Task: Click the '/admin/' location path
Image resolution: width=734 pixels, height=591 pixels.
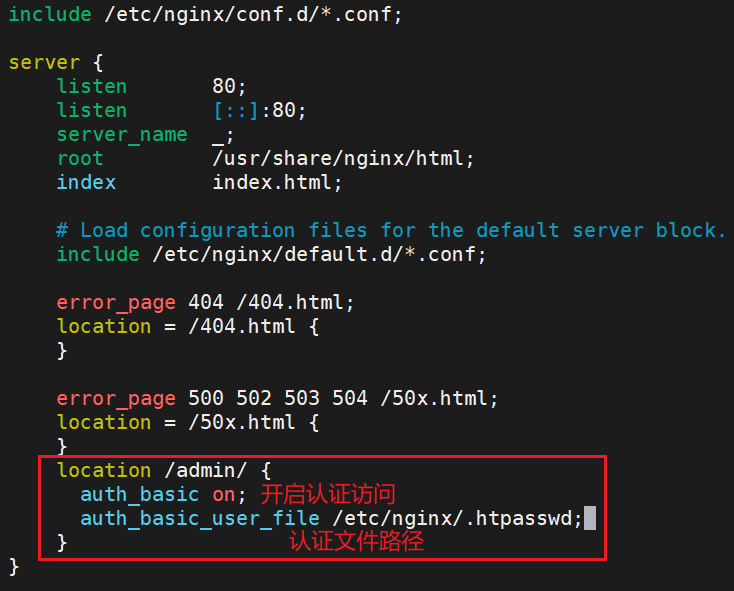Action: [x=206, y=470]
